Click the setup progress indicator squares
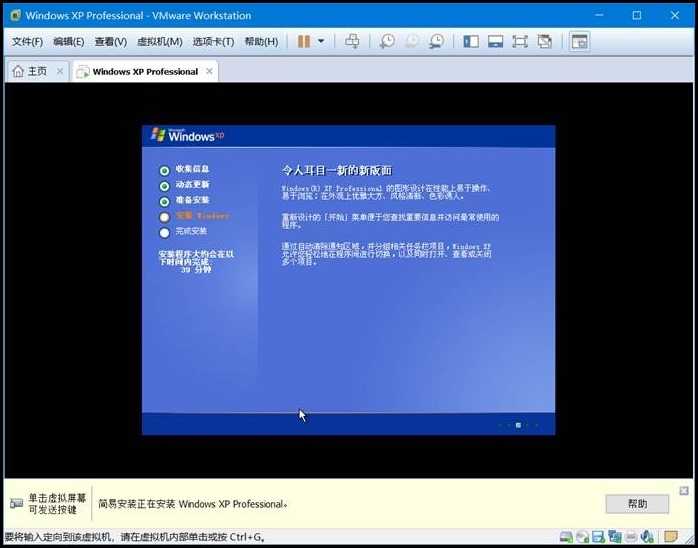 [x=518, y=425]
